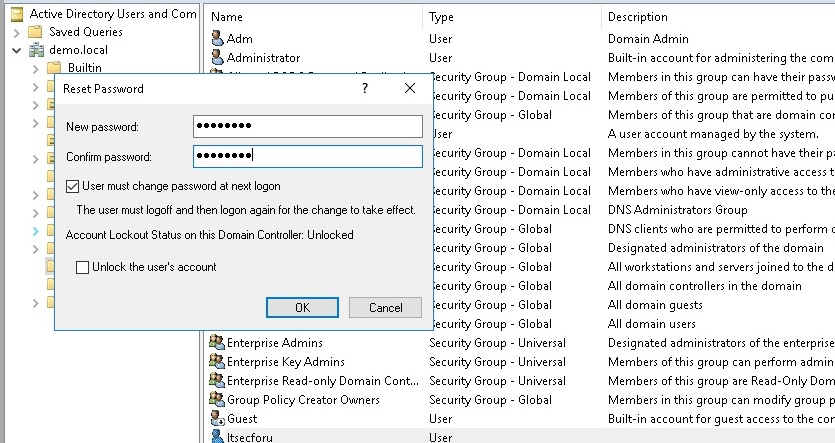Viewport: 835px width, 443px height.
Task: Click the New password input field
Action: tap(308, 126)
